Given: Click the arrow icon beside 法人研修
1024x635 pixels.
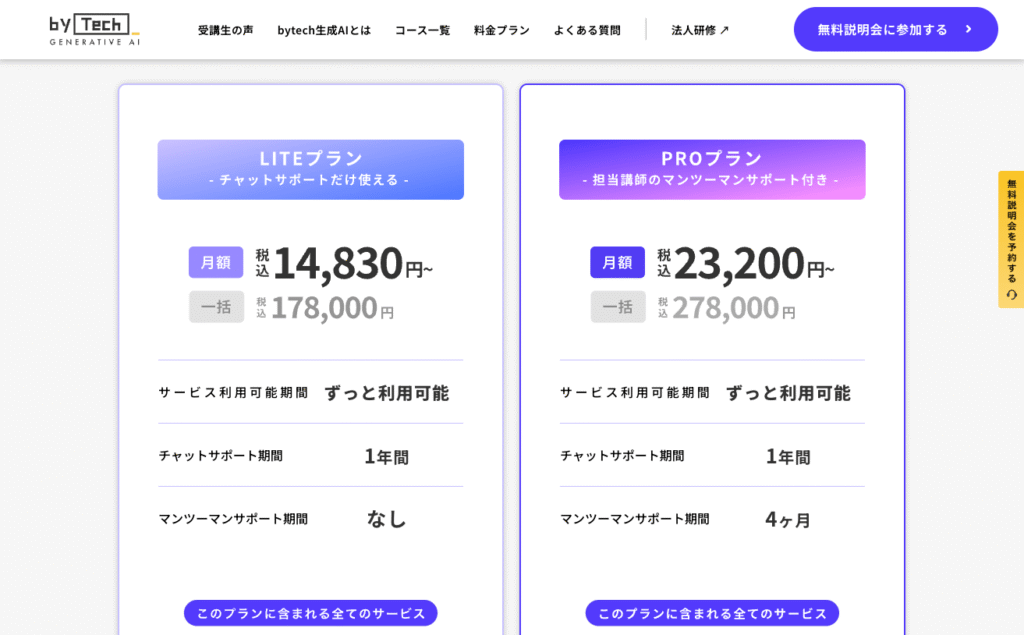Looking at the screenshot, I should (x=724, y=30).
